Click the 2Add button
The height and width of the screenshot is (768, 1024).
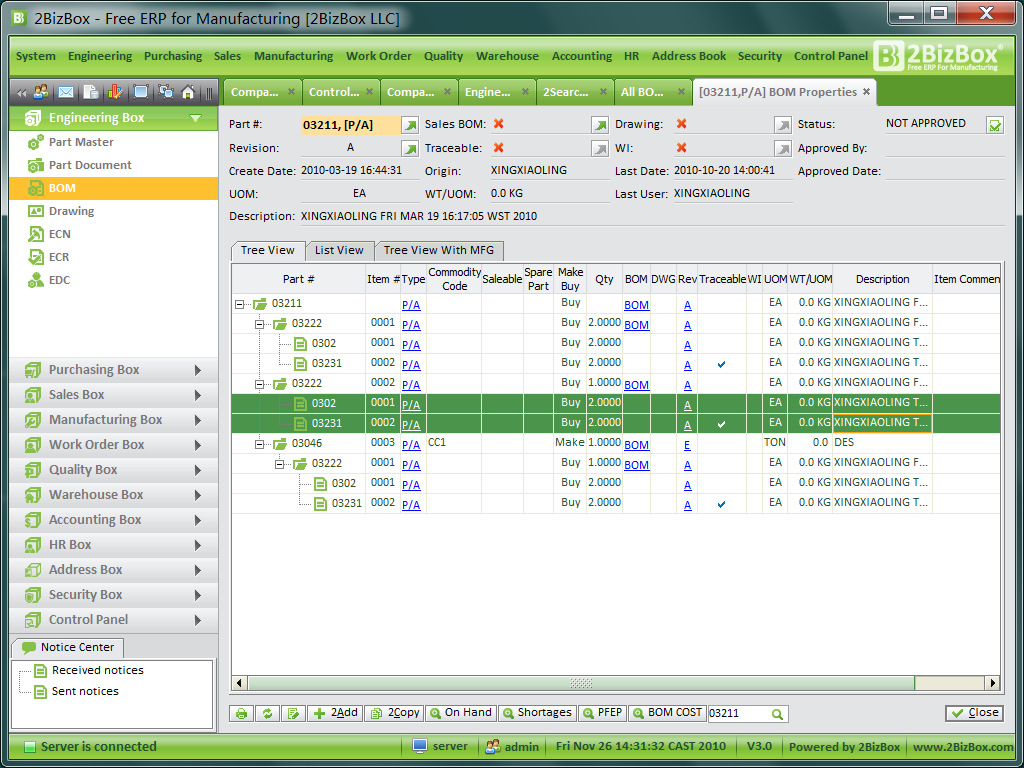(x=336, y=713)
